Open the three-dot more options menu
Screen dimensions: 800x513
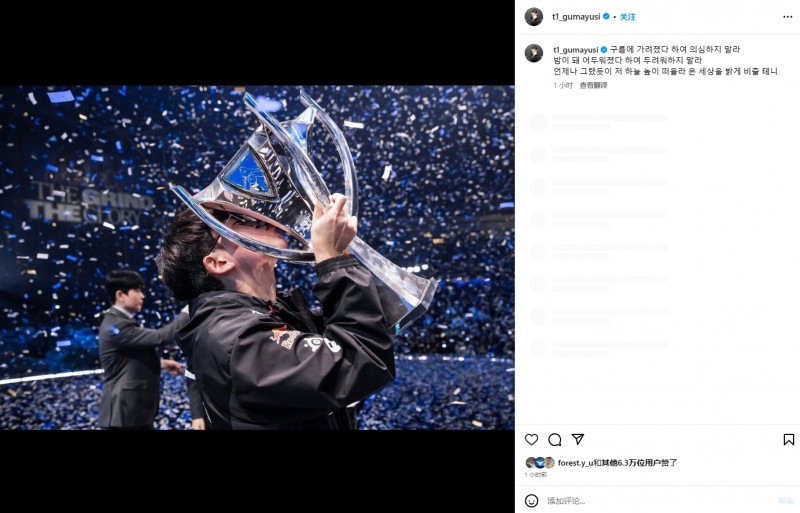click(787, 17)
